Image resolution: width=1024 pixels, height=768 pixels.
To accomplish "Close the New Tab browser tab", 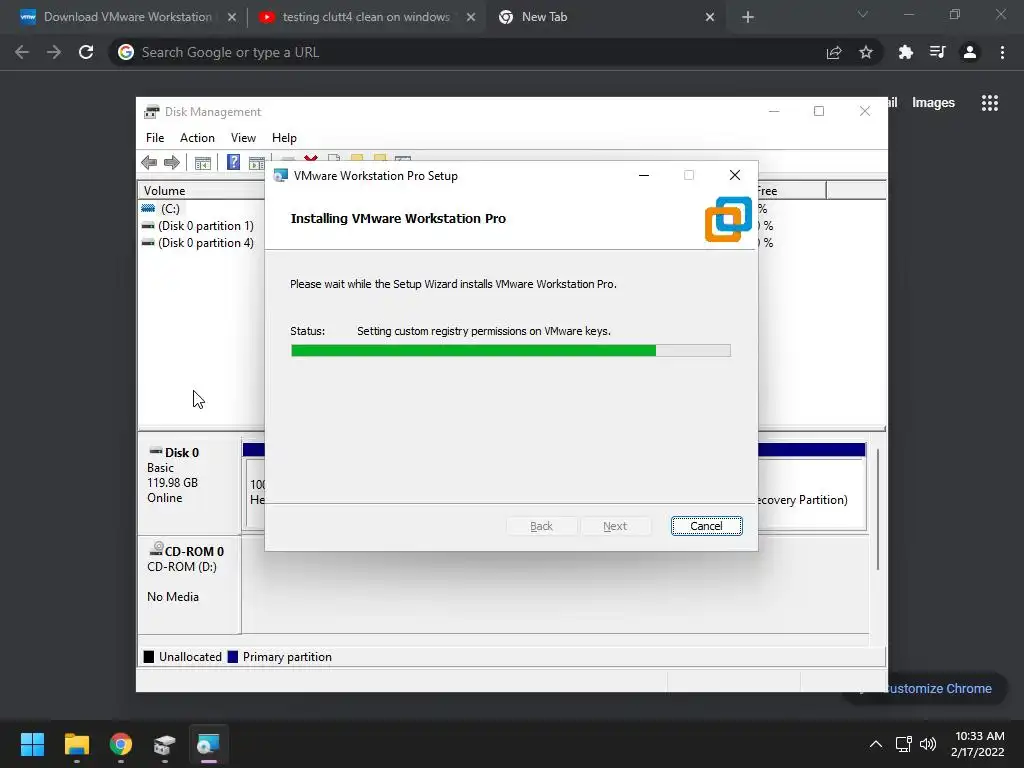I will 710,18.
